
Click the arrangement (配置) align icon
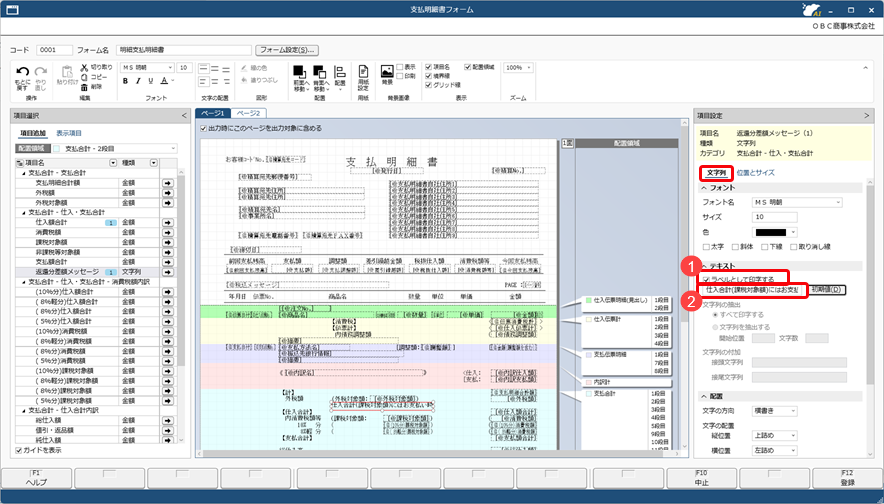340,72
